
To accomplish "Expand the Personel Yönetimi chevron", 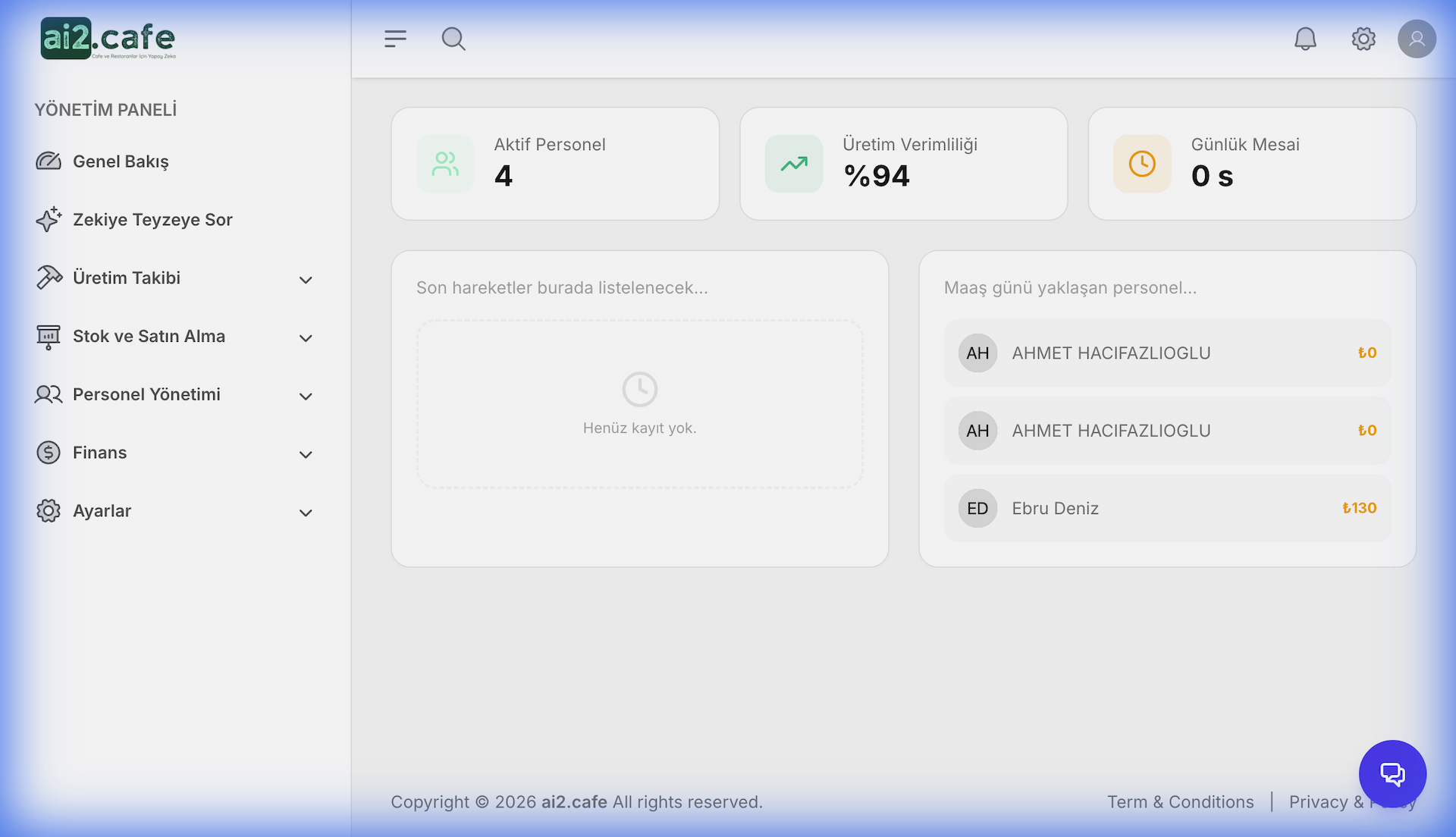I will click(x=306, y=397).
